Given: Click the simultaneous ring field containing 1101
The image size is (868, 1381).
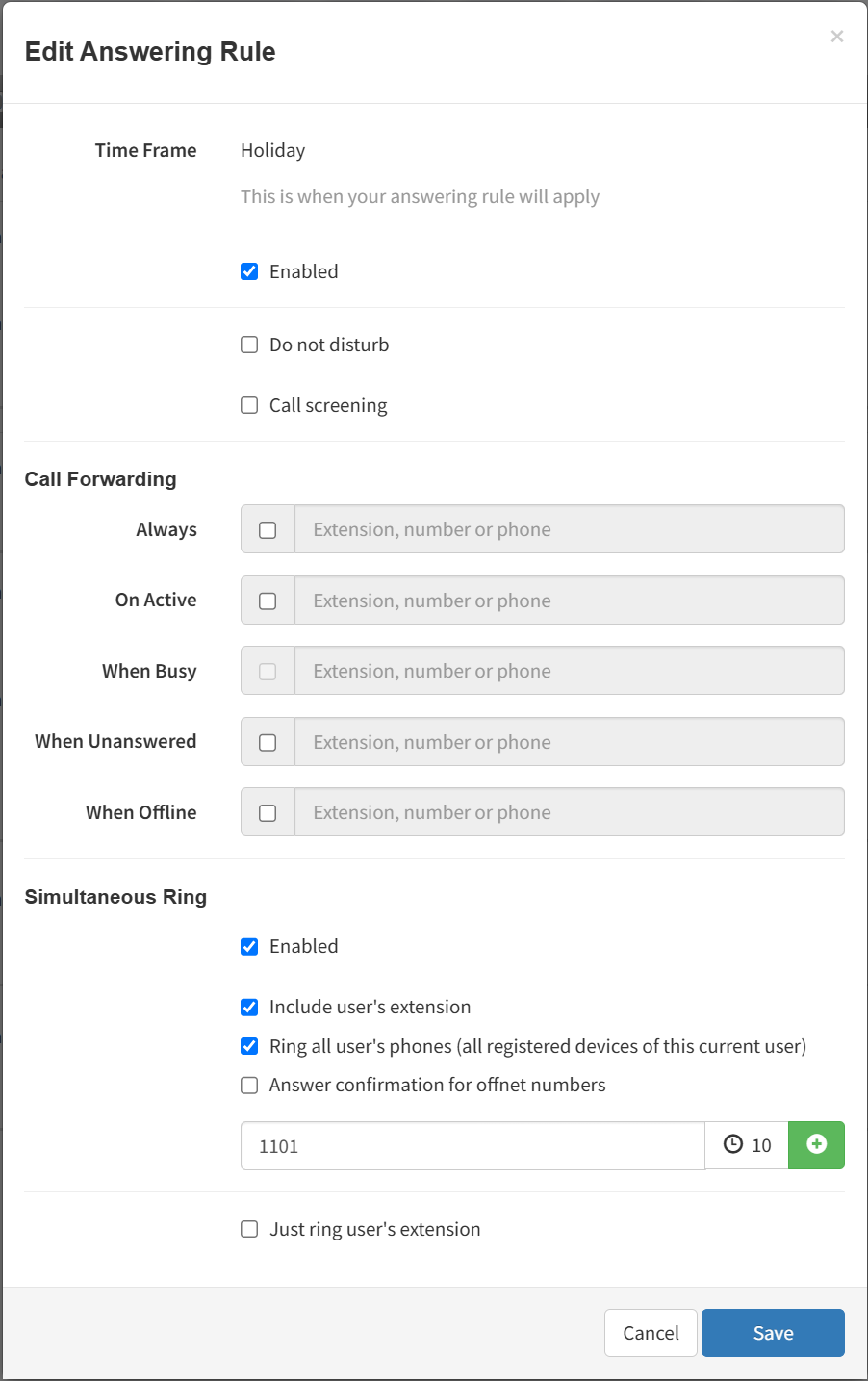Looking at the screenshot, I should pos(472,1145).
